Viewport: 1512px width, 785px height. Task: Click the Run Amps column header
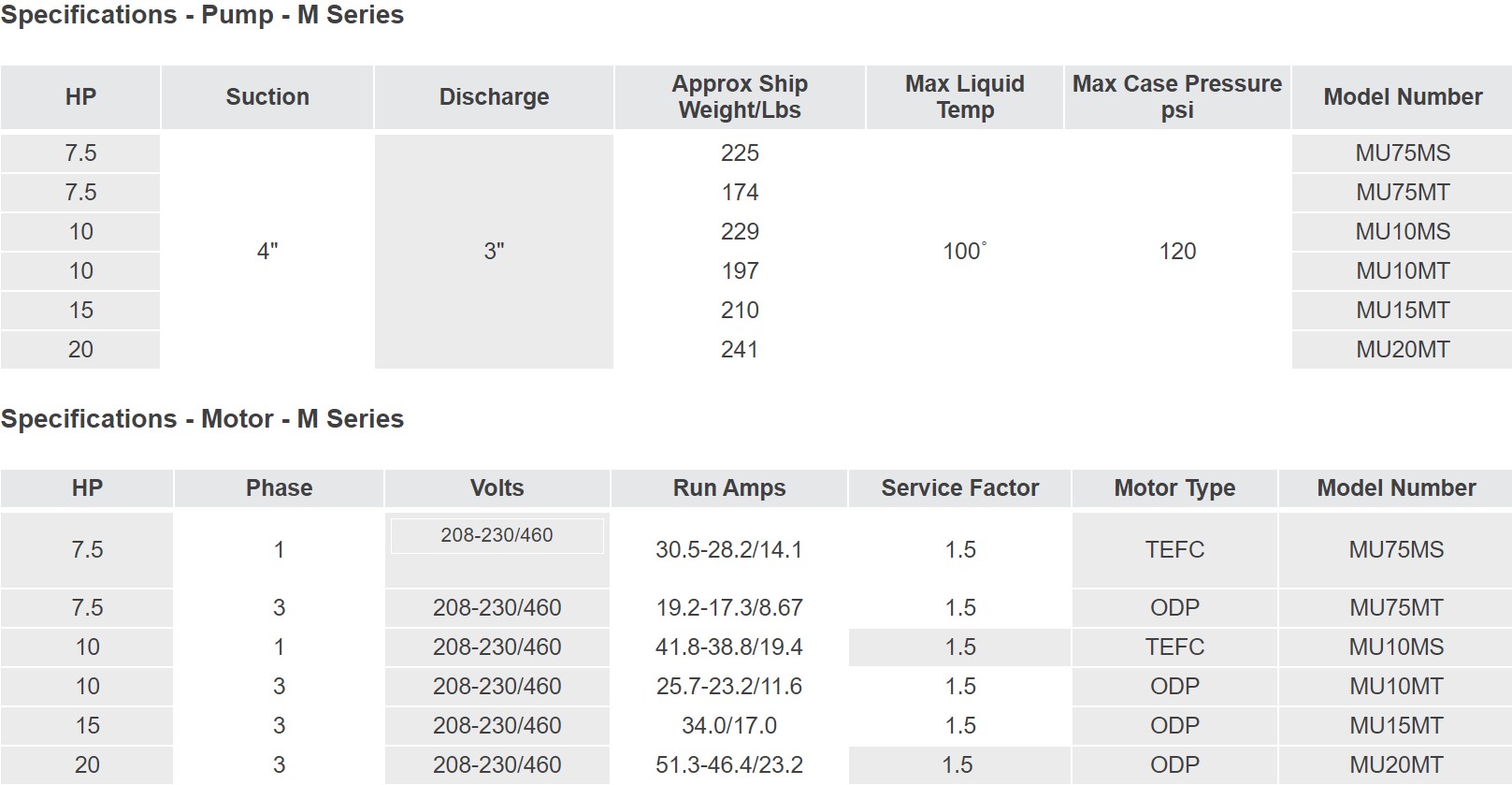[729, 487]
